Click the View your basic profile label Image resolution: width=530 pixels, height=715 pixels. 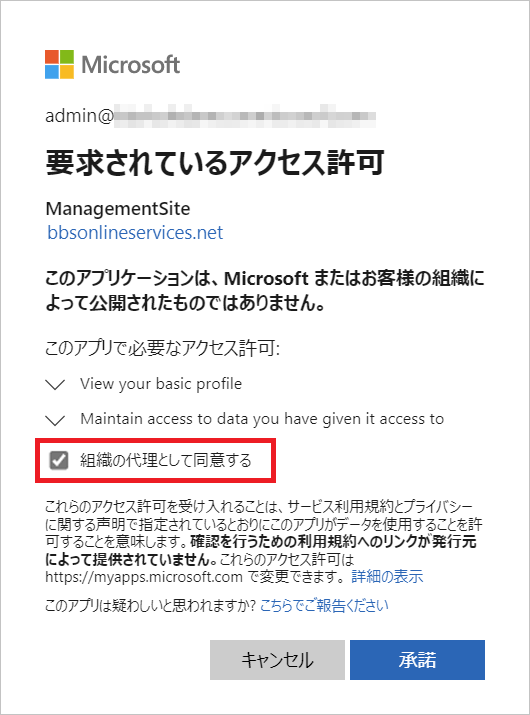click(161, 384)
